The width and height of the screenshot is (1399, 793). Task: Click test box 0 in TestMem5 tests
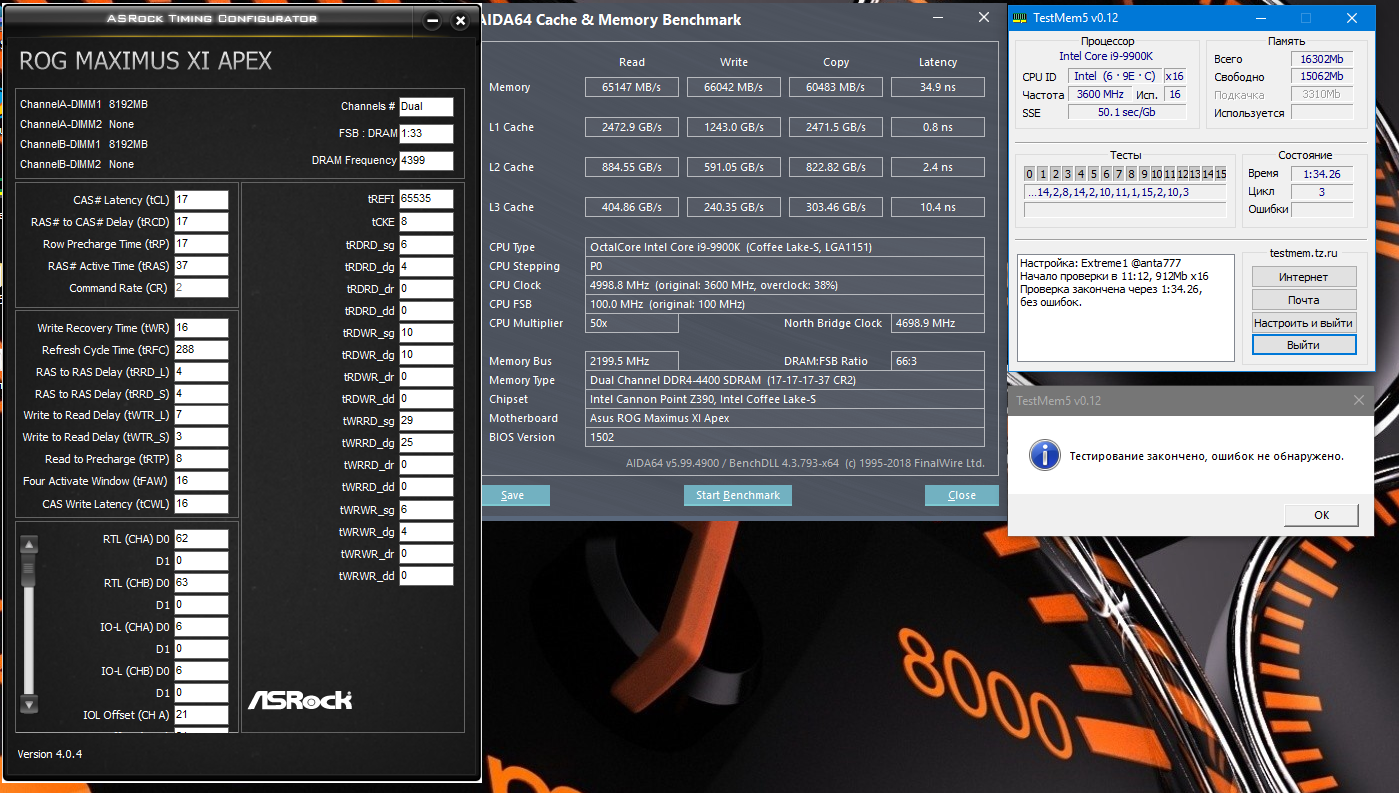[1030, 174]
